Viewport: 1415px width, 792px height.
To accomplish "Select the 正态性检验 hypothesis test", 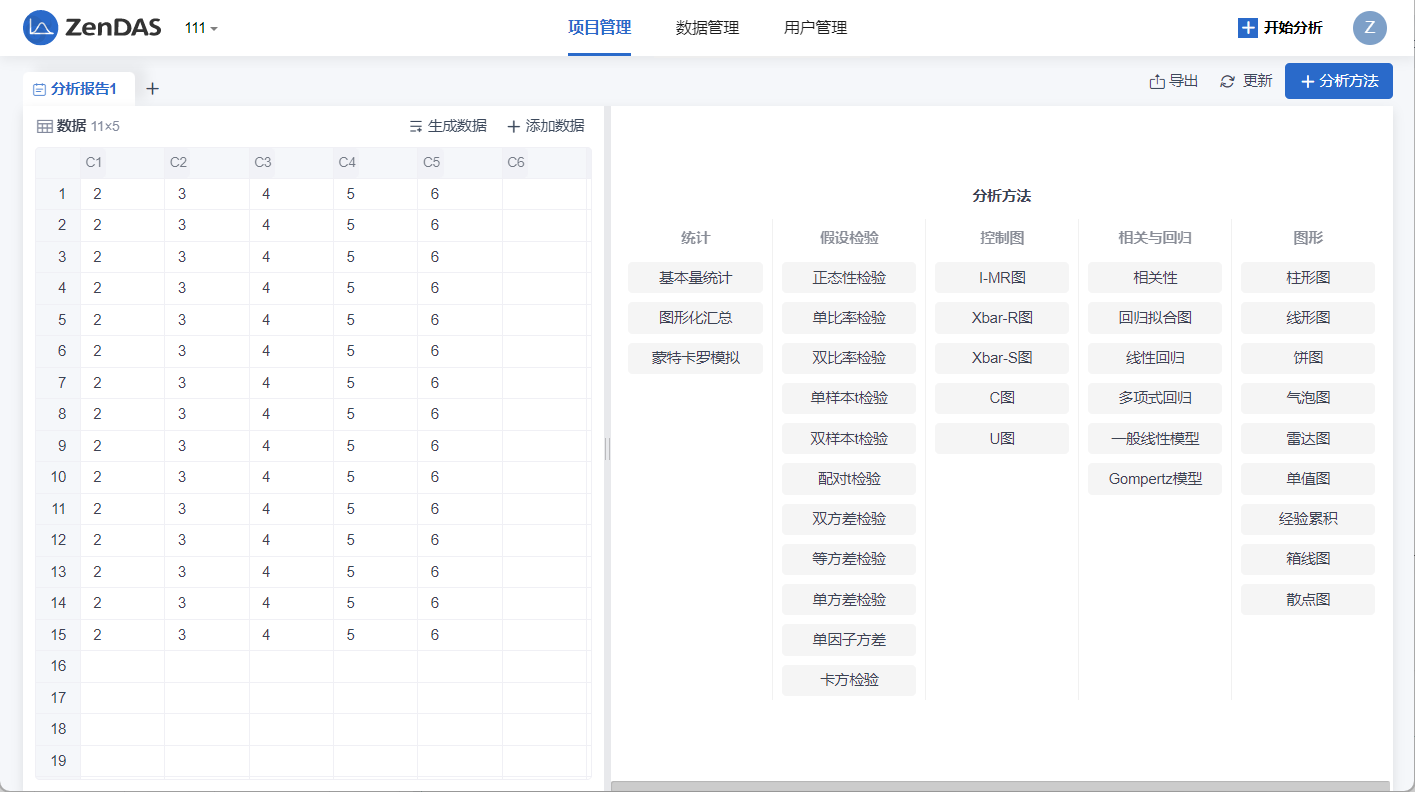I will click(x=849, y=278).
